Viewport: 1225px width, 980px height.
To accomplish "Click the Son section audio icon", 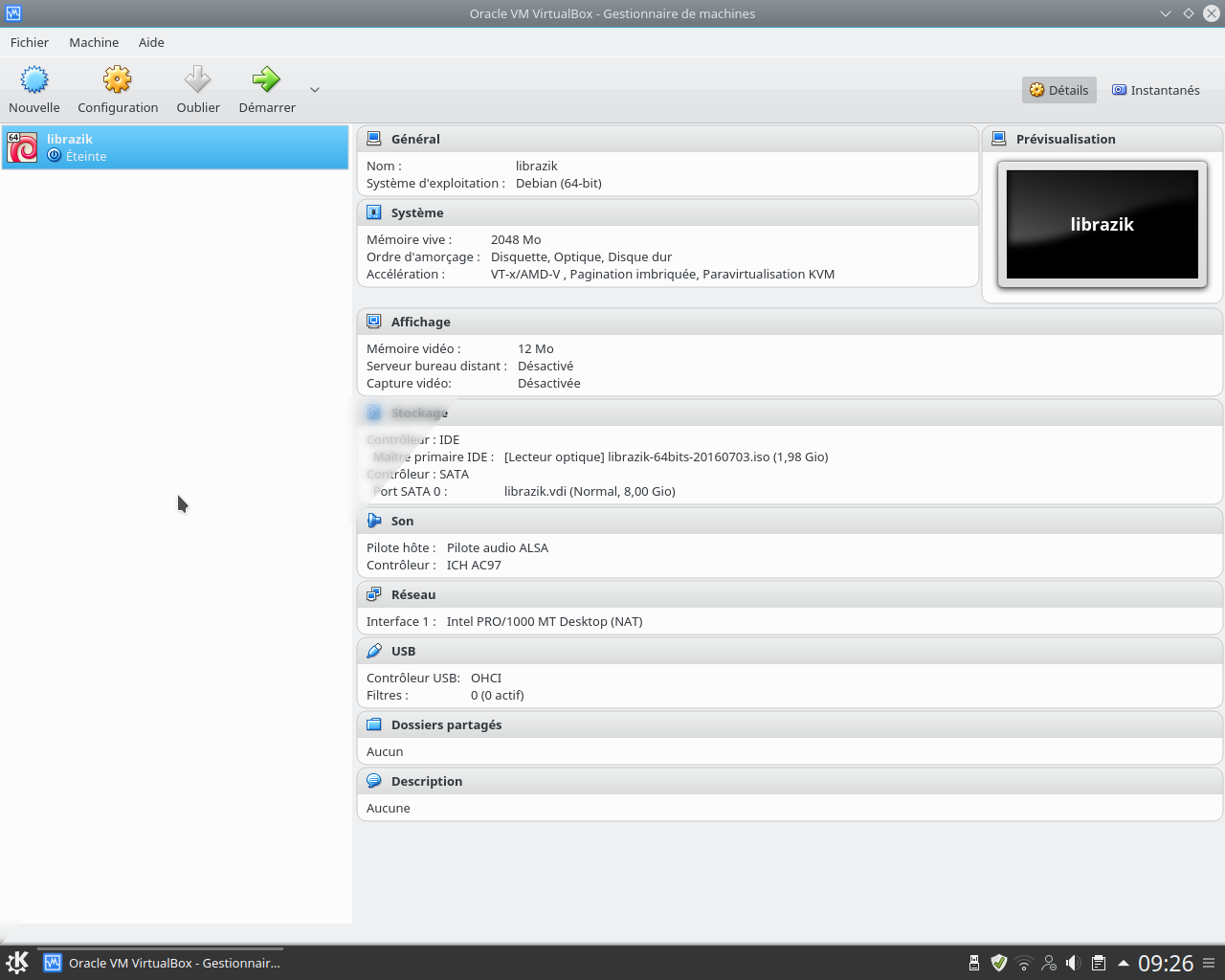I will pos(374,521).
